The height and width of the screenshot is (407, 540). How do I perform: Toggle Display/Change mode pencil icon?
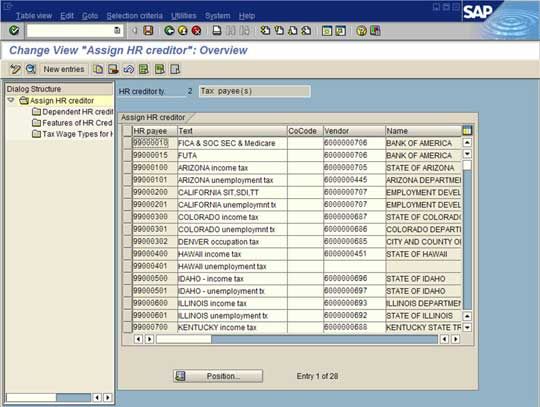tap(15, 69)
